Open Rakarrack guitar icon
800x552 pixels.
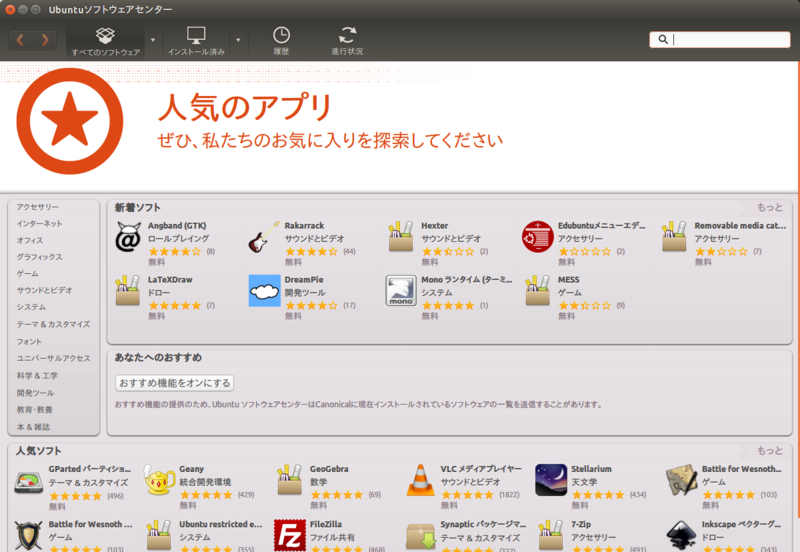tap(264, 237)
